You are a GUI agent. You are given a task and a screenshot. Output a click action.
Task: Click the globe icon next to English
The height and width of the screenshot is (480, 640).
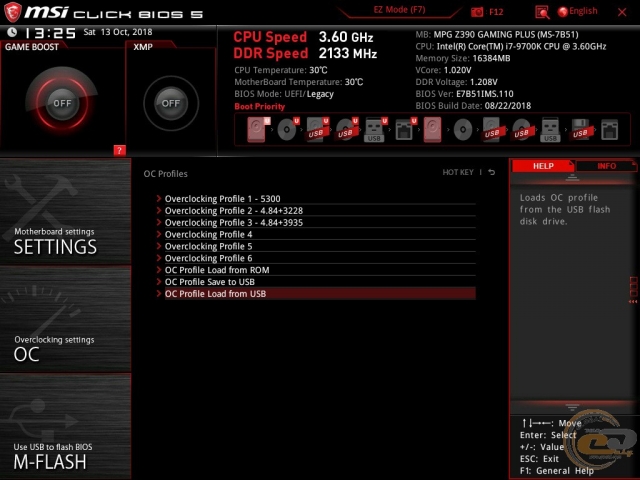pos(562,12)
